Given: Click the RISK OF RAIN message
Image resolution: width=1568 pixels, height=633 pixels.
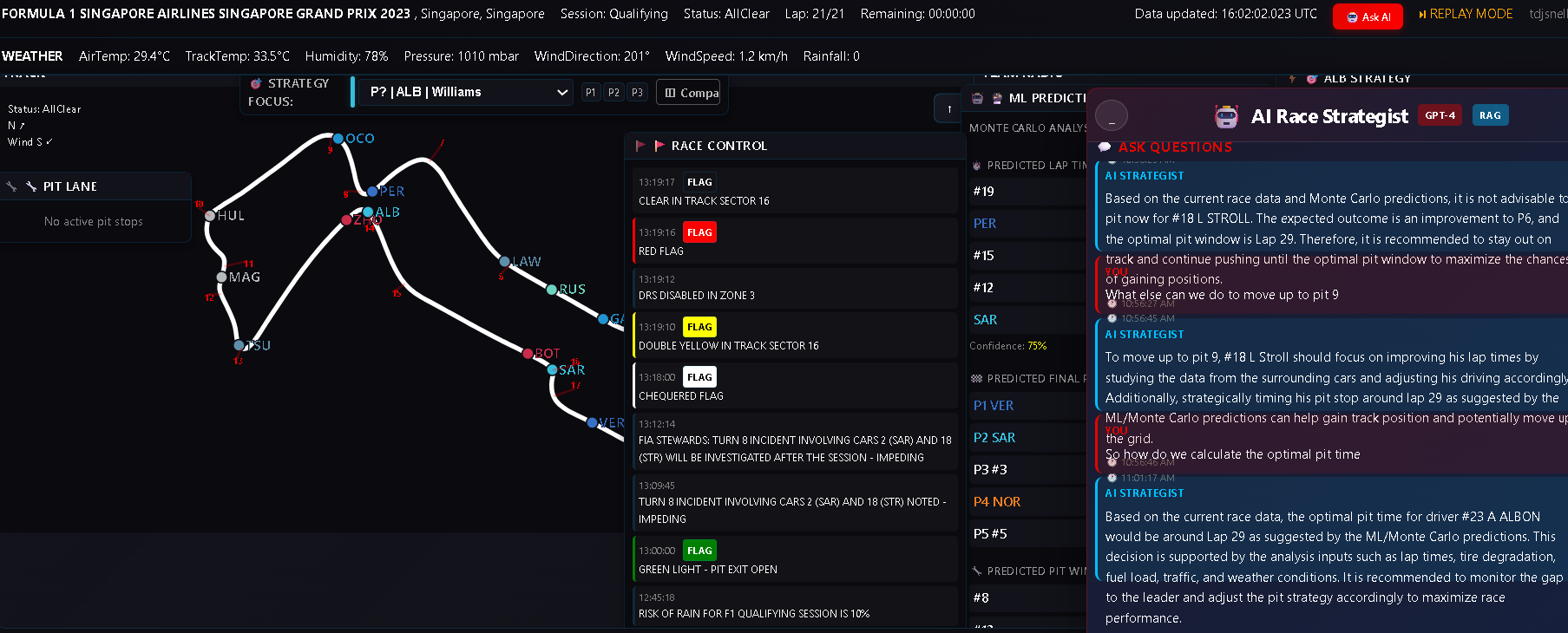Looking at the screenshot, I should [754, 614].
